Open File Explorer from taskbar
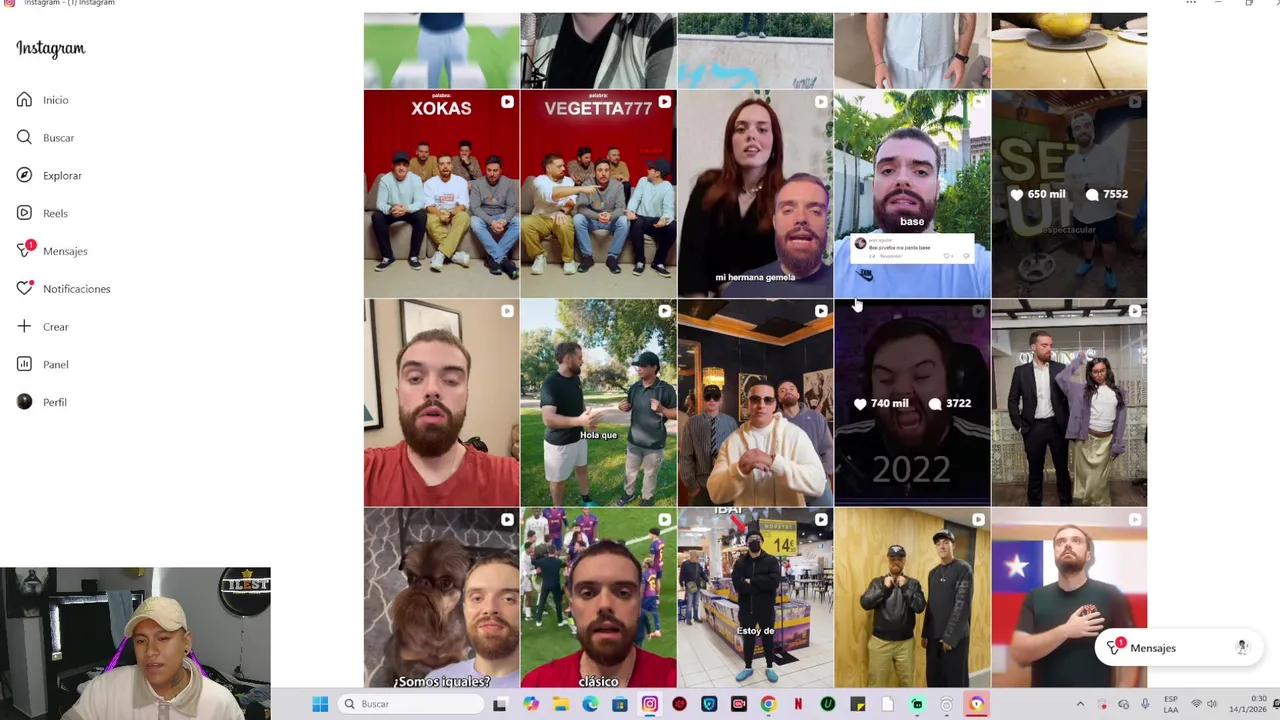This screenshot has height=720, width=1280. (561, 704)
